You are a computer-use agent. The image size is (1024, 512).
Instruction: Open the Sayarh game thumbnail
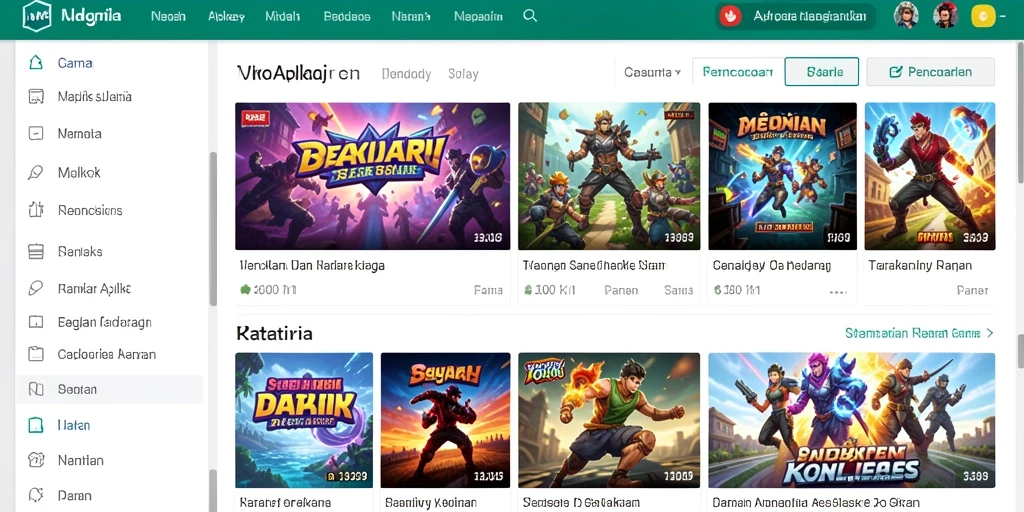coord(445,421)
